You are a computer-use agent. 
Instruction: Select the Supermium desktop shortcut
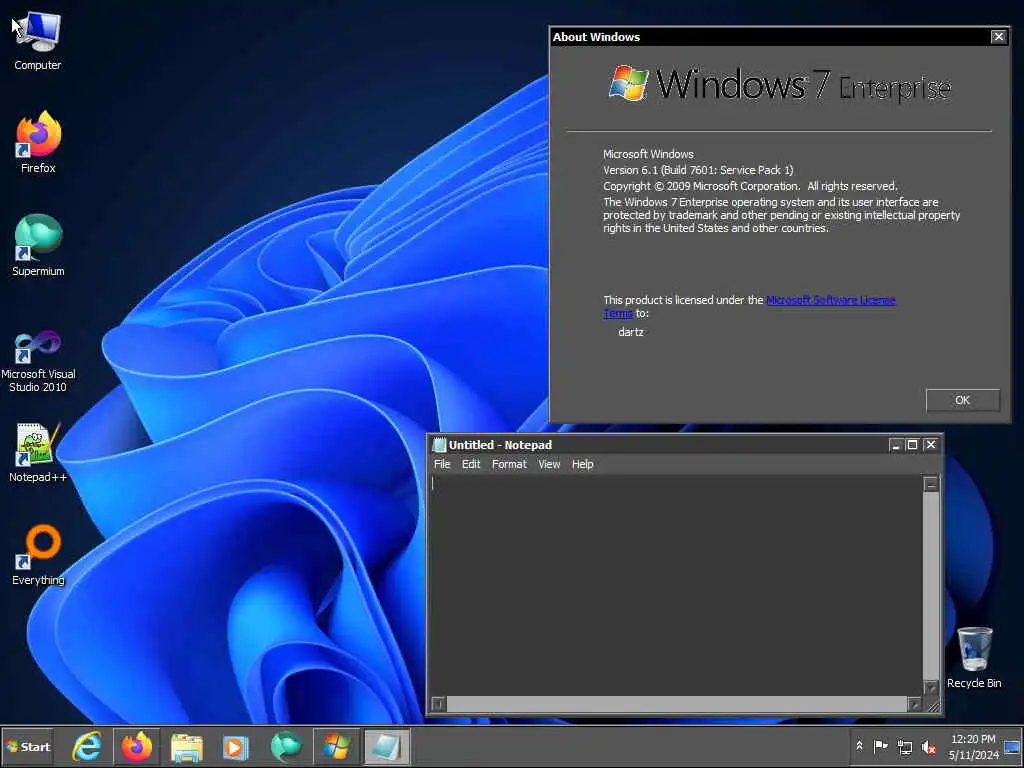(x=38, y=246)
